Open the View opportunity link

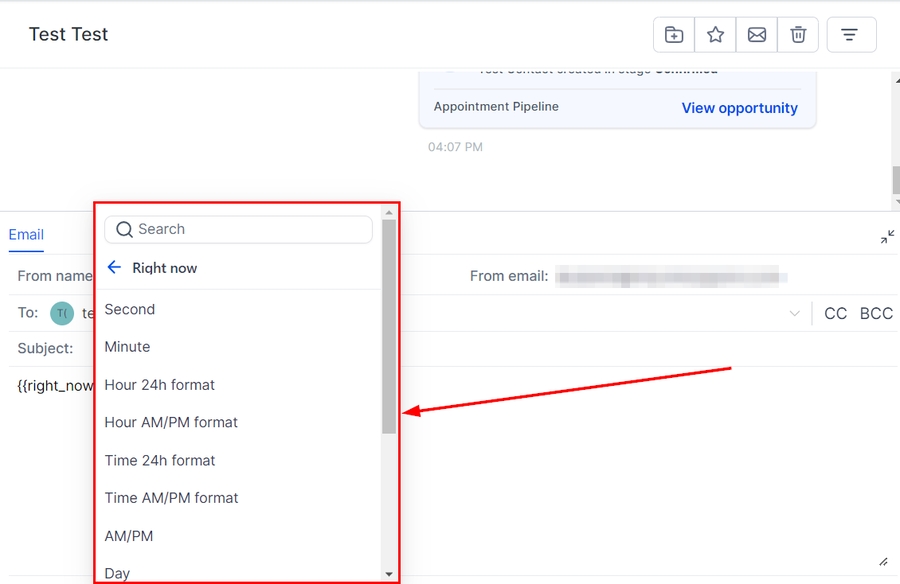click(739, 108)
